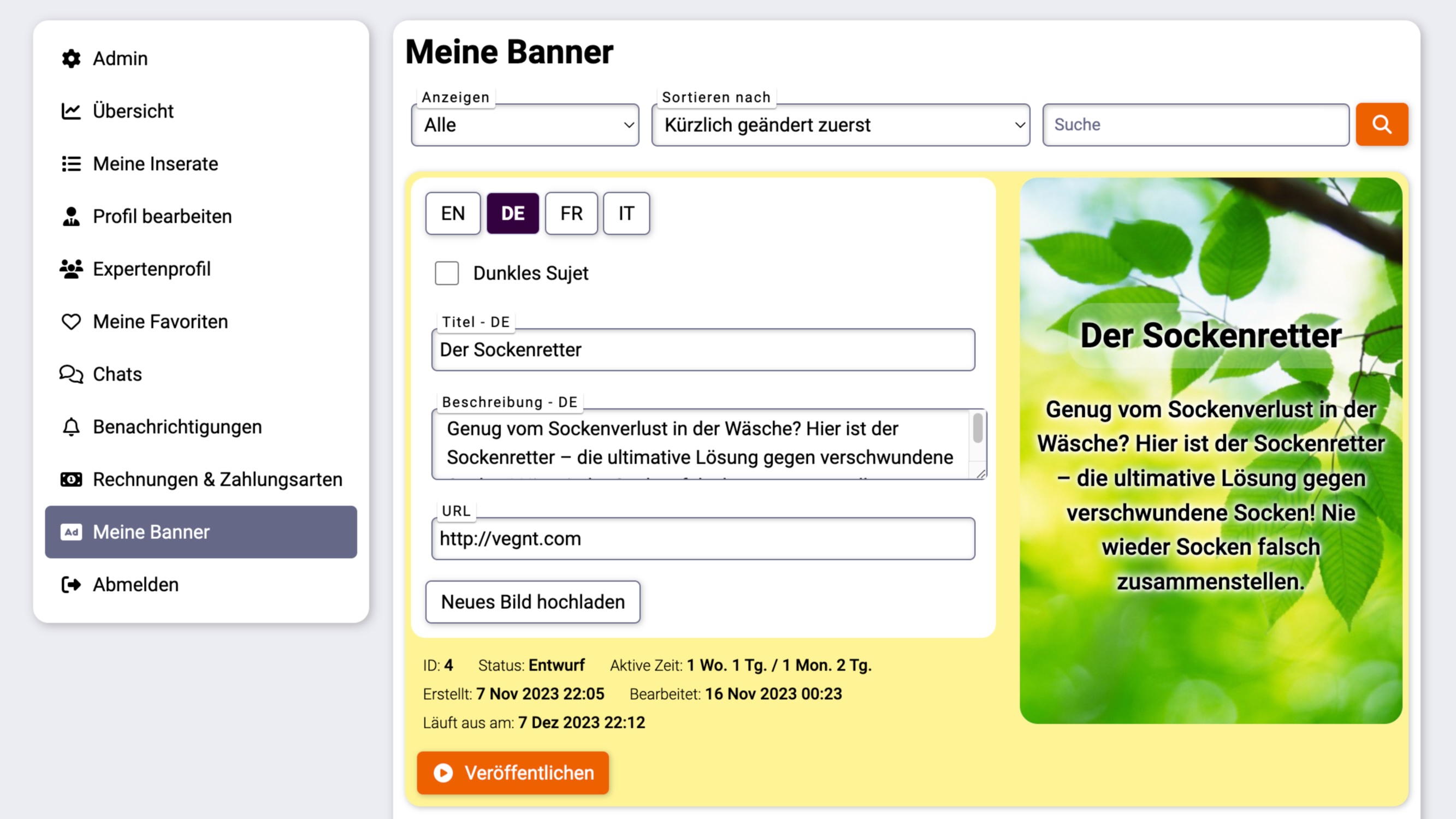1456x819 pixels.
Task: Click the Meine Inserate list icon
Action: (x=71, y=163)
